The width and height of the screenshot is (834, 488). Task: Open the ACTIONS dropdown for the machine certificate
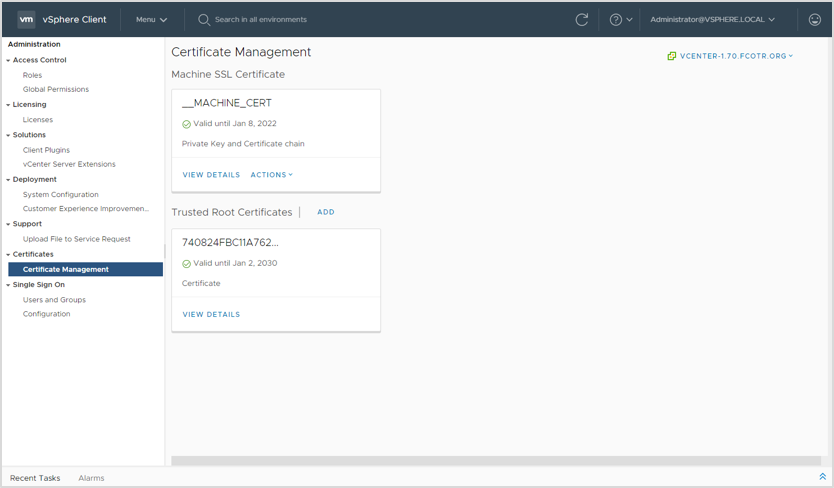tap(271, 175)
